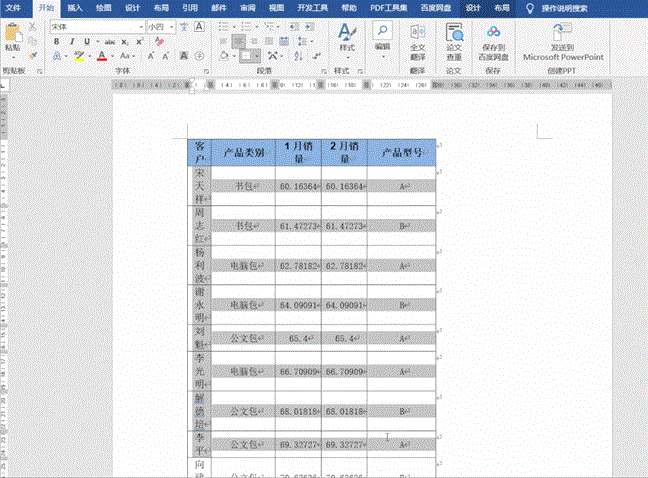Toggle italic formatting

pos(71,42)
